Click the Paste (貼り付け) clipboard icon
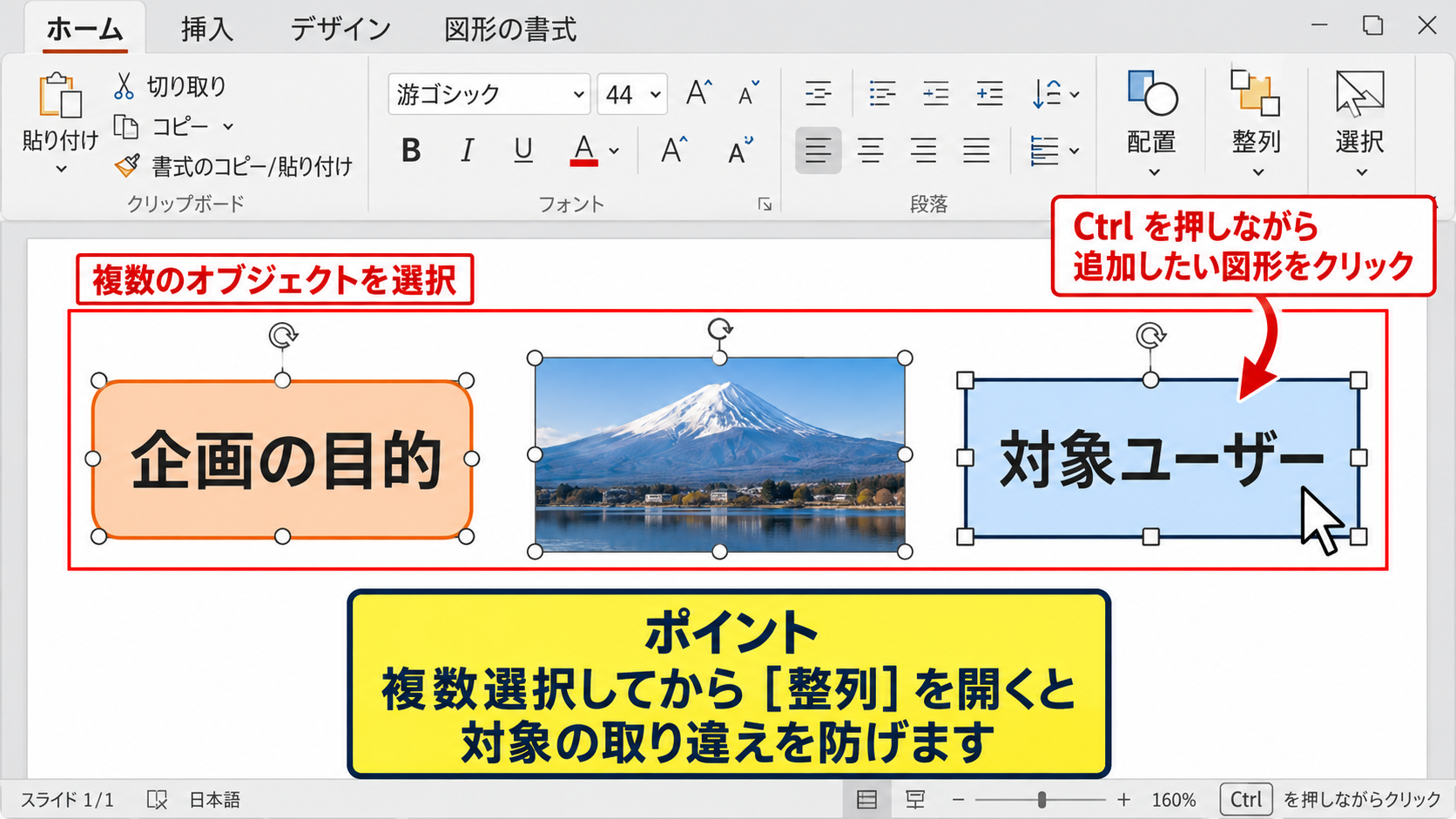This screenshot has height=819, width=1456. (59, 96)
